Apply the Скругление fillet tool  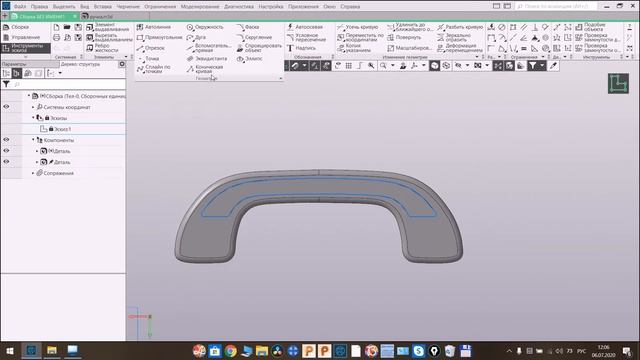(x=254, y=37)
